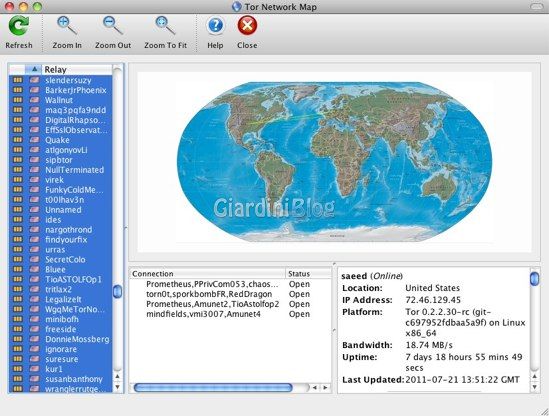Click the Zoom To Fit icon
The width and height of the screenshot is (549, 416).
[165, 26]
